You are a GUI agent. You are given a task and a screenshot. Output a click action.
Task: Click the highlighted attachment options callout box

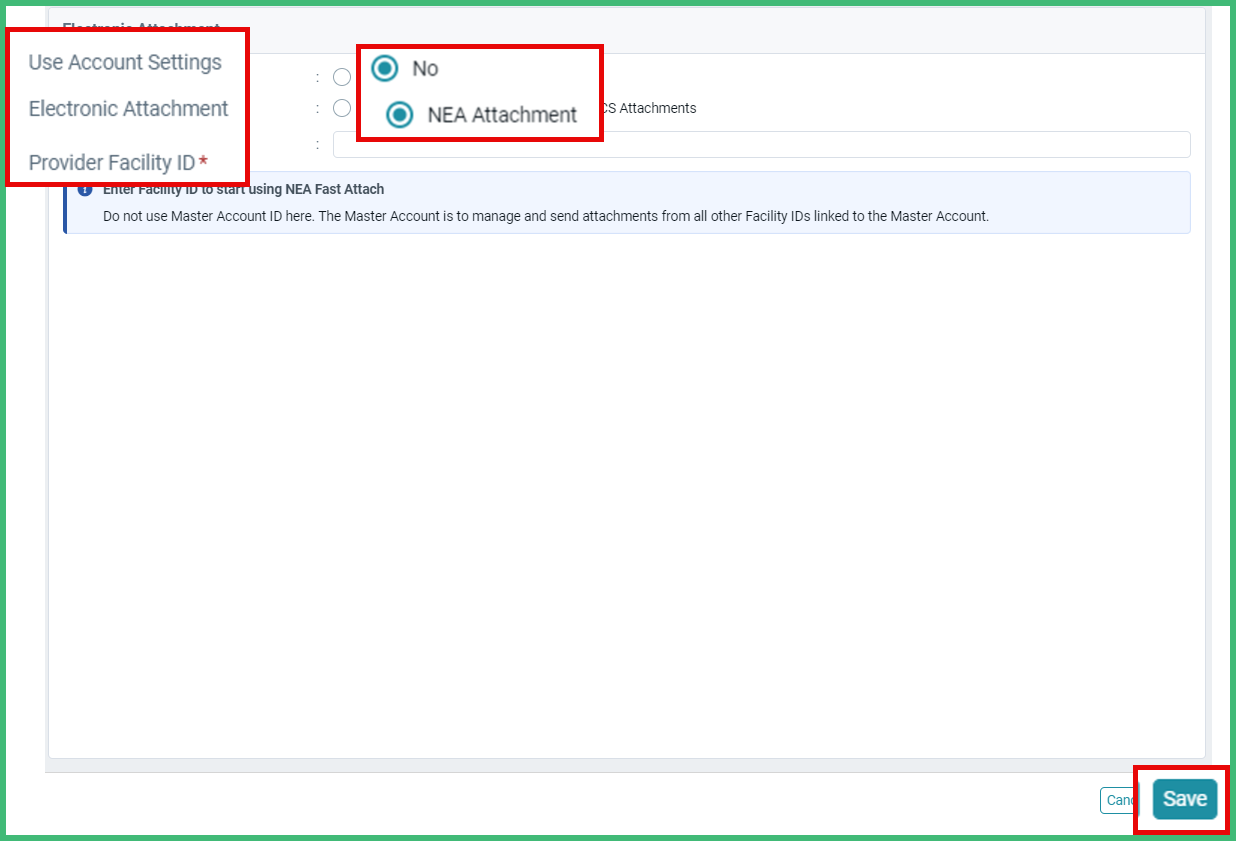pos(480,92)
